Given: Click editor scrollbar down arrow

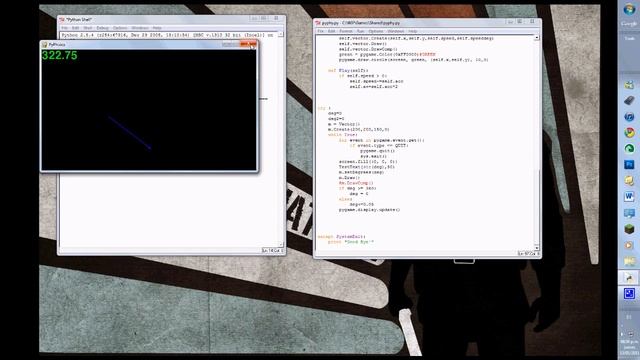Looking at the screenshot, I should tap(537, 247).
